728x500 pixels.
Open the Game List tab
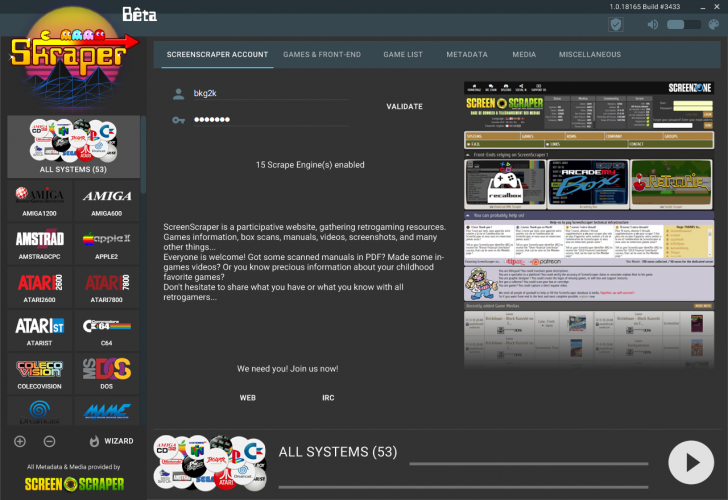[x=403, y=54]
